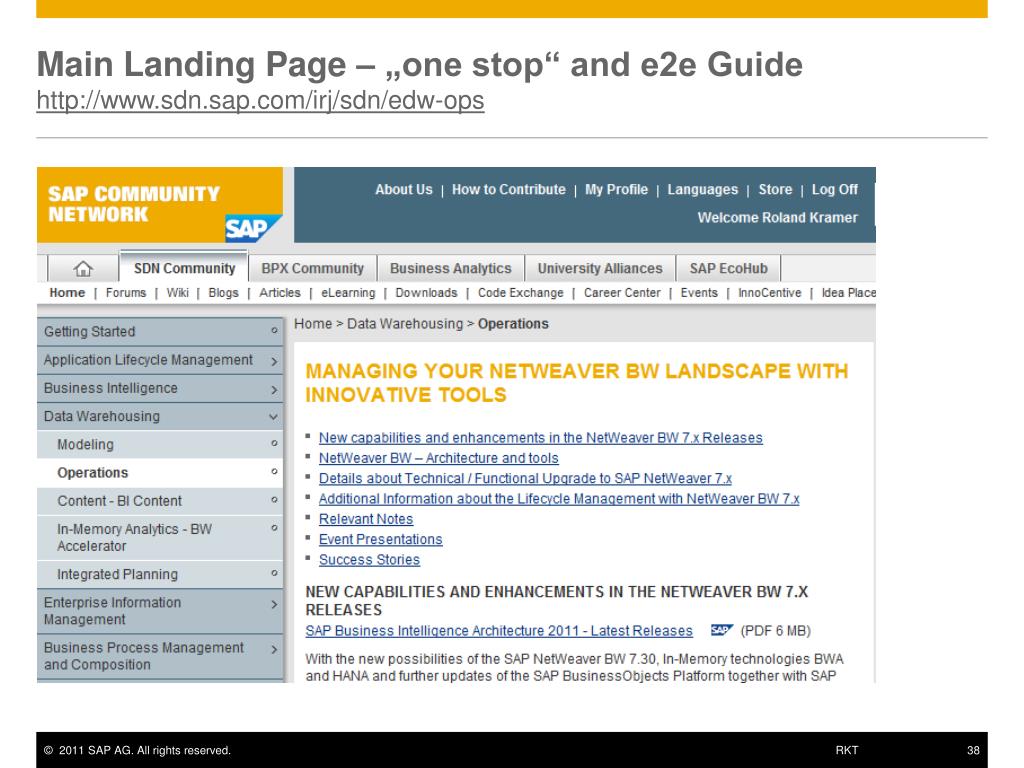Click the In-Memory Analytics circle marker
This screenshot has height=768, width=1024.
pyautogui.click(x=274, y=527)
